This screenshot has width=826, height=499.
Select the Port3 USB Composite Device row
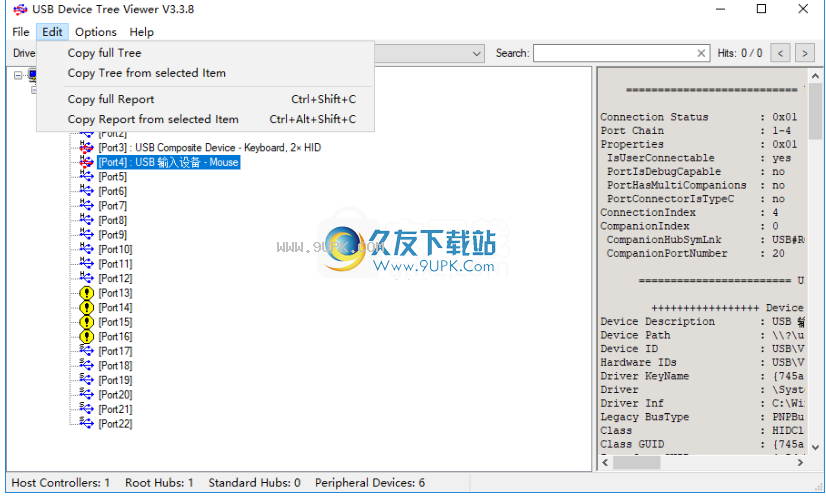pyautogui.click(x=210, y=148)
